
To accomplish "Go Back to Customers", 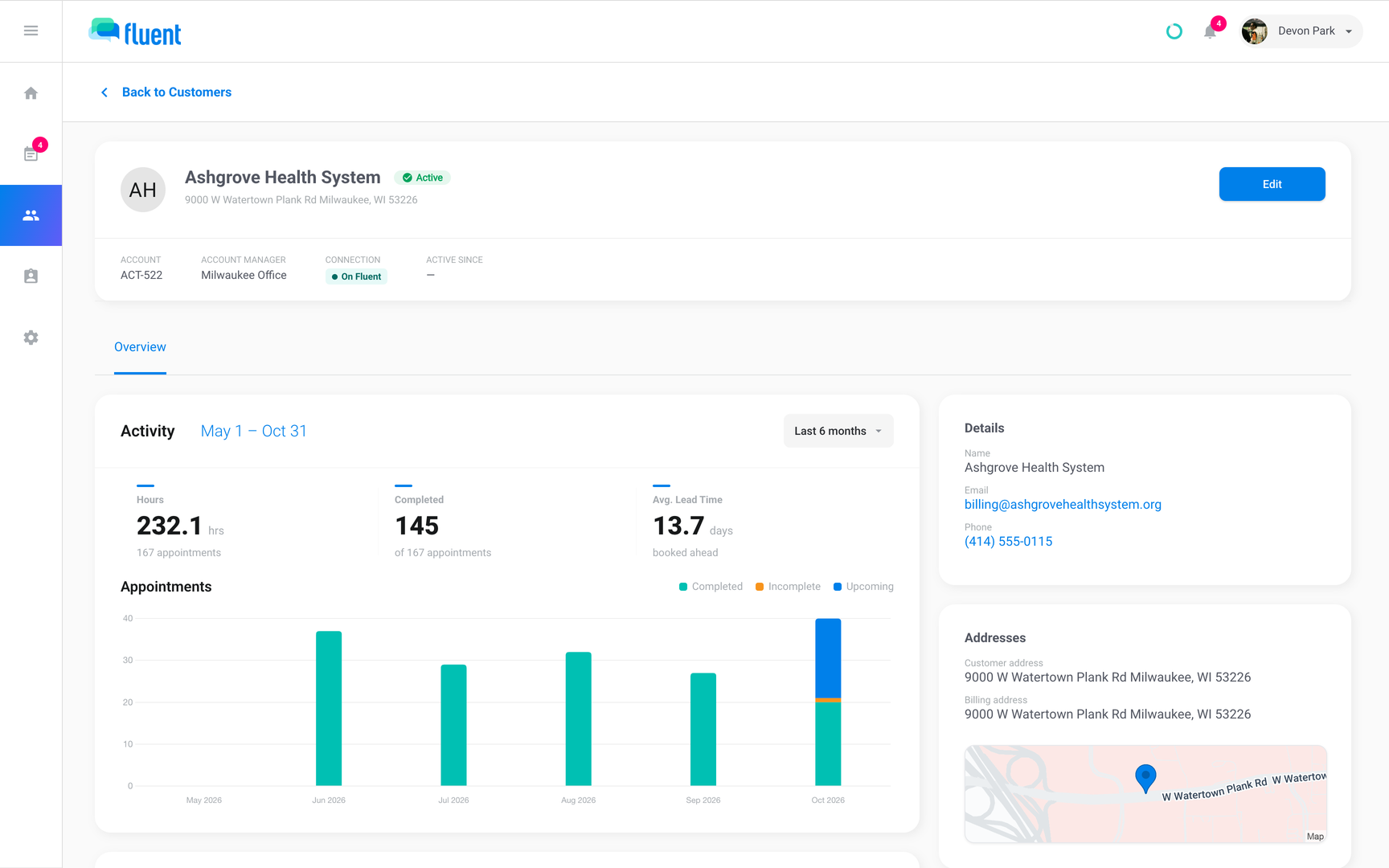I will click(177, 92).
